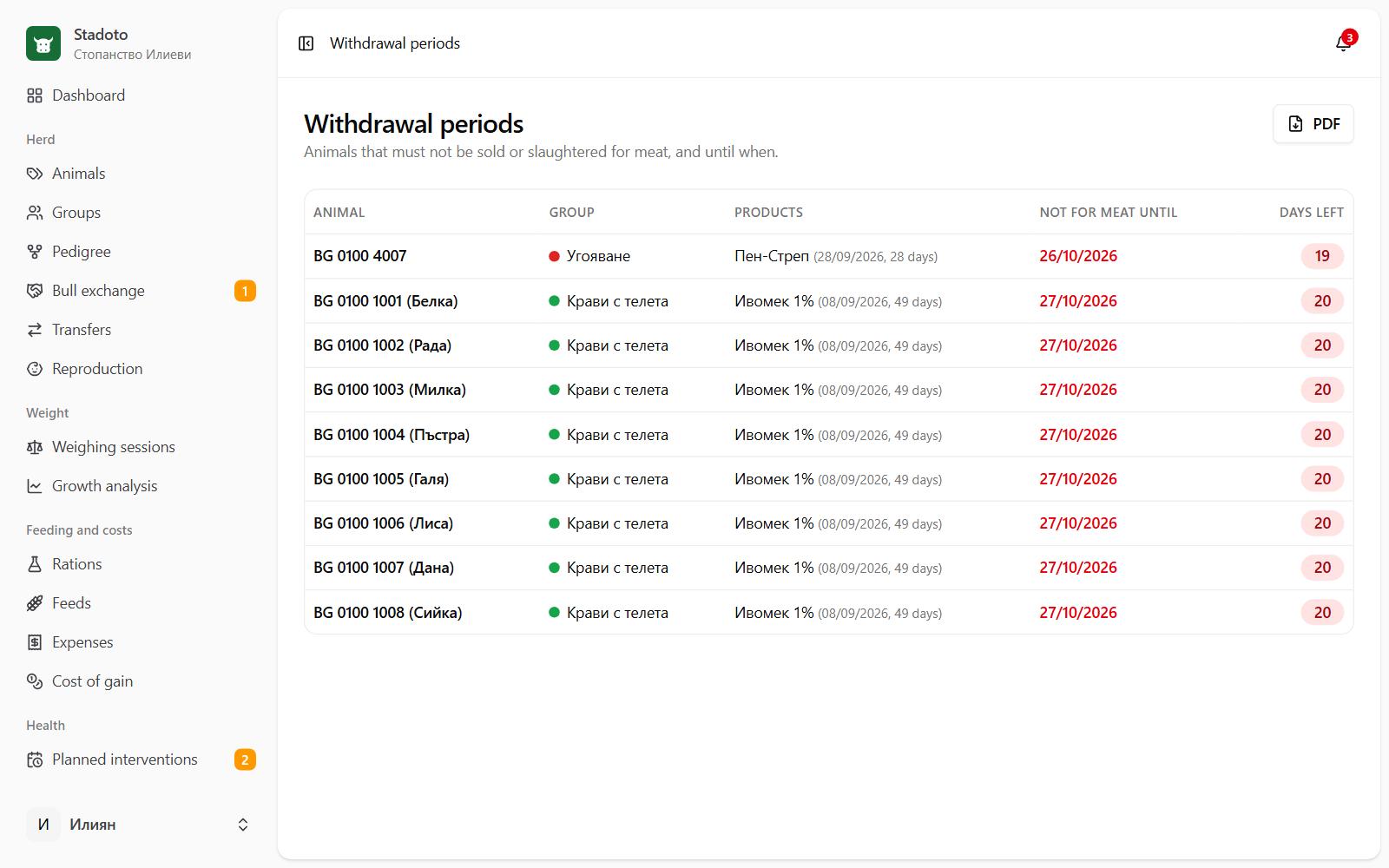Viewport: 1389px width, 868px height.
Task: Click the red Угояване group dot
Action: 554,256
